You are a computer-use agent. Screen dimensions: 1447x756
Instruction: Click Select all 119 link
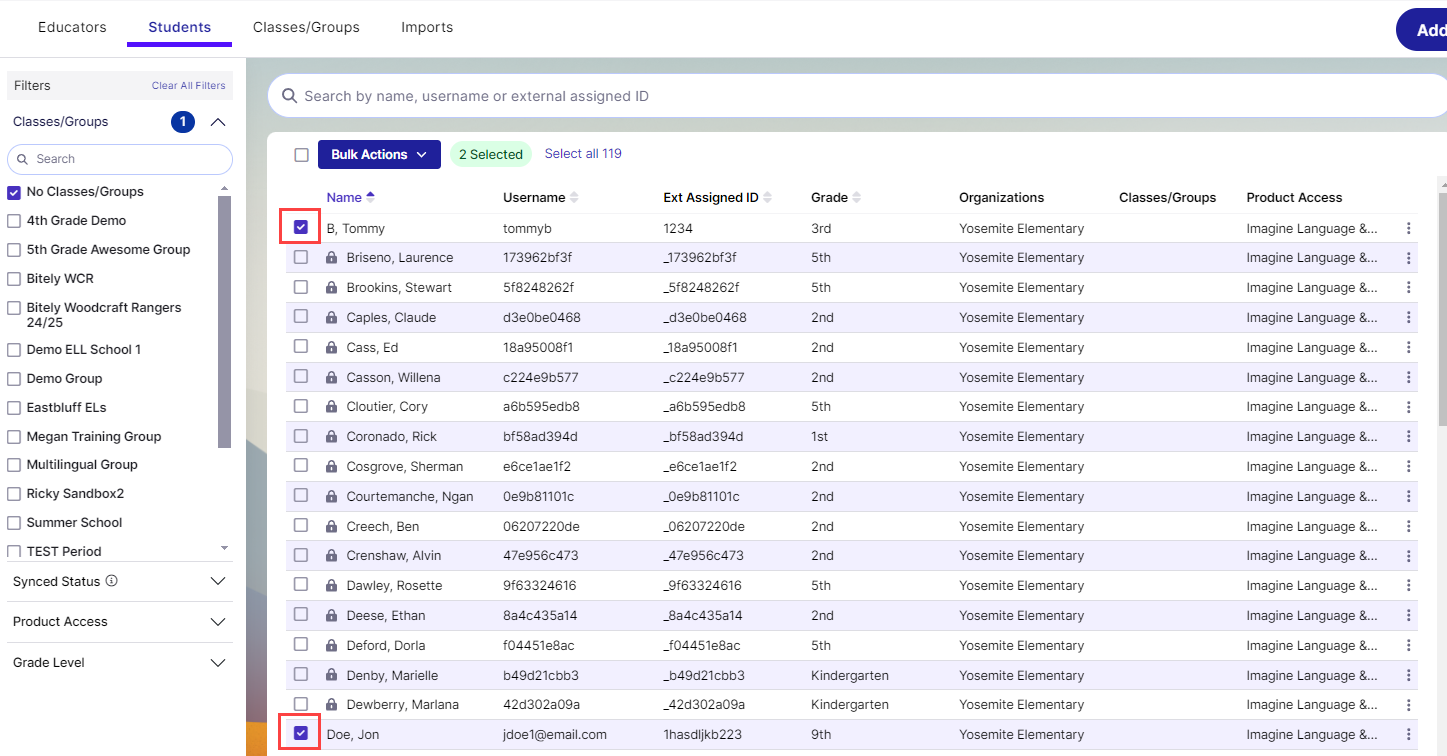pos(583,154)
